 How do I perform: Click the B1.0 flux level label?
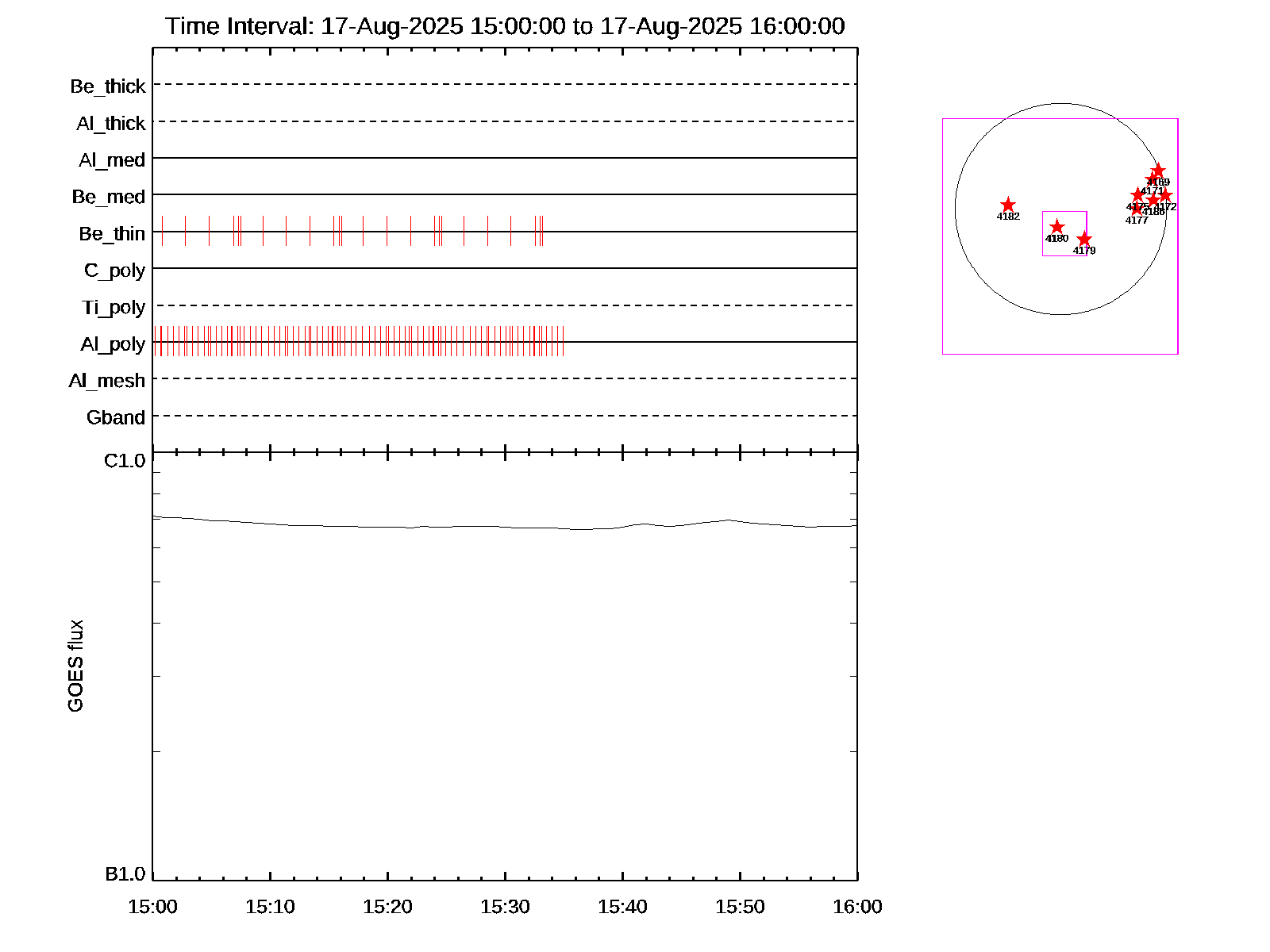[125, 874]
